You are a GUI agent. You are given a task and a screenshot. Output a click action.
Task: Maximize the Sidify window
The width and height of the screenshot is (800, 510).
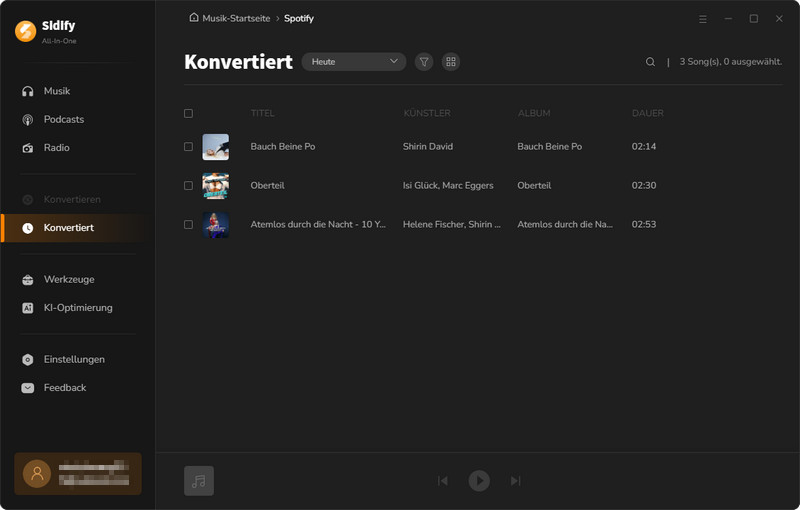click(754, 19)
